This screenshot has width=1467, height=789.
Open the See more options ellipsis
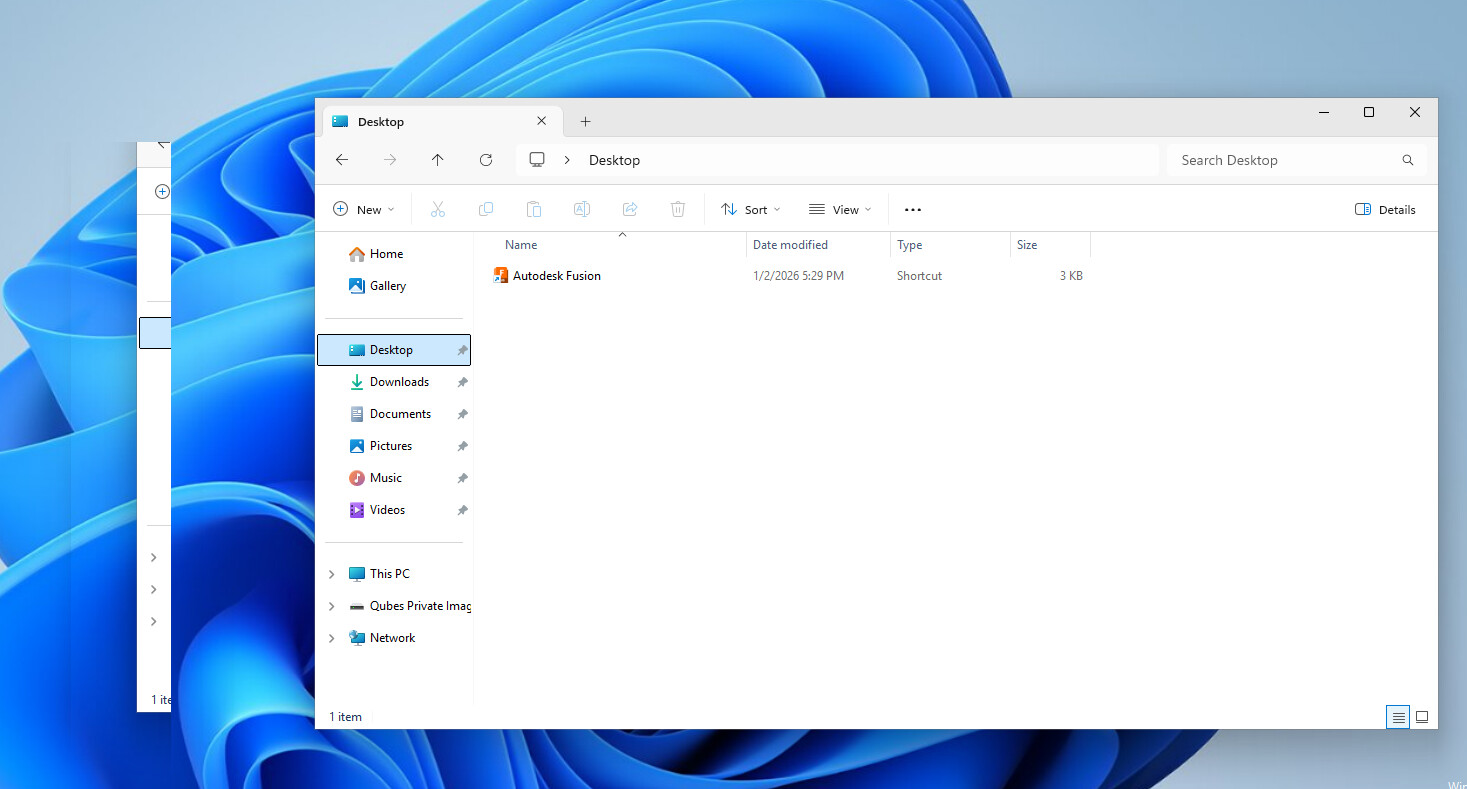click(x=912, y=210)
